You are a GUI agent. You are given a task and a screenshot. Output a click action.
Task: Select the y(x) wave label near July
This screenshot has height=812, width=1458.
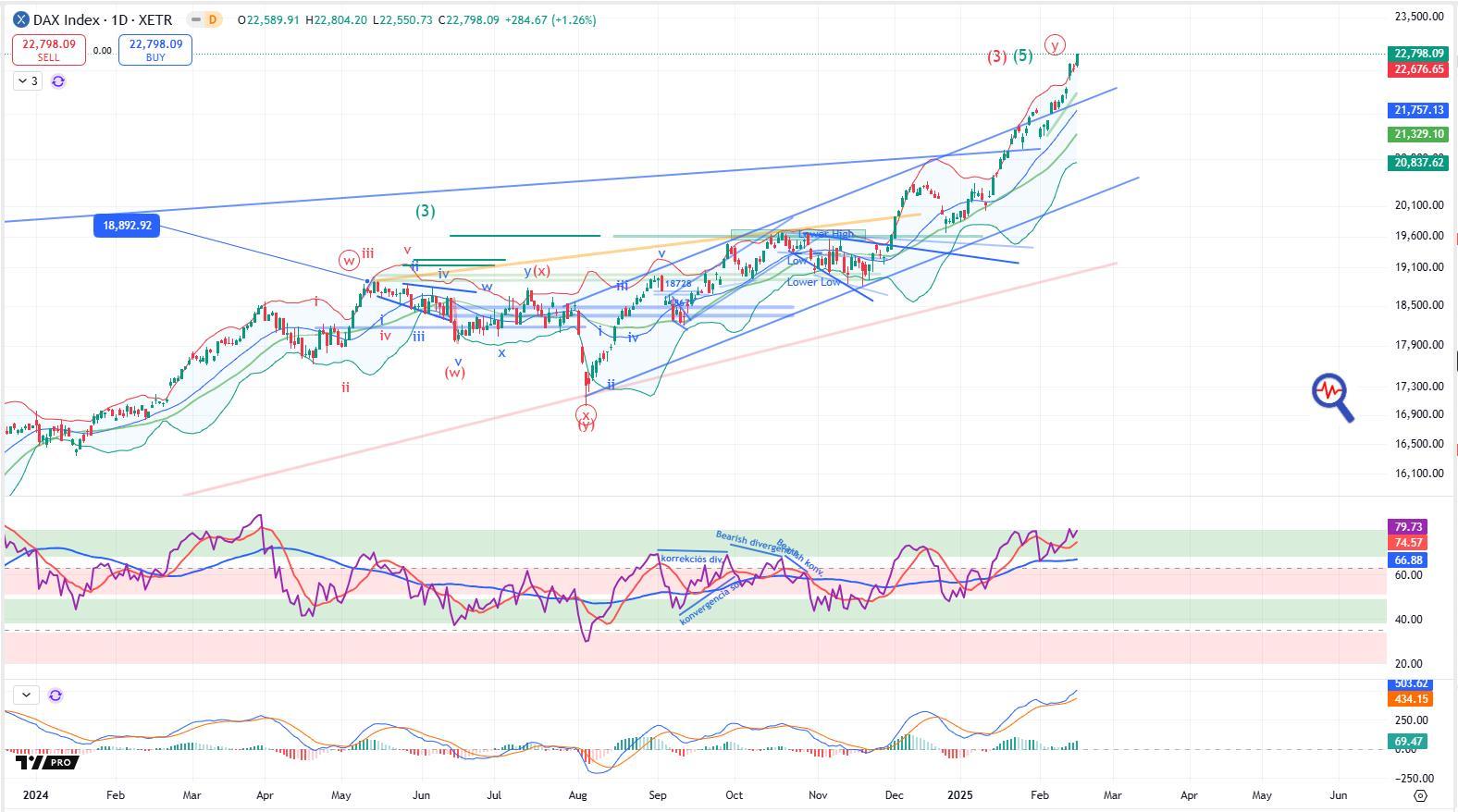[x=537, y=271]
